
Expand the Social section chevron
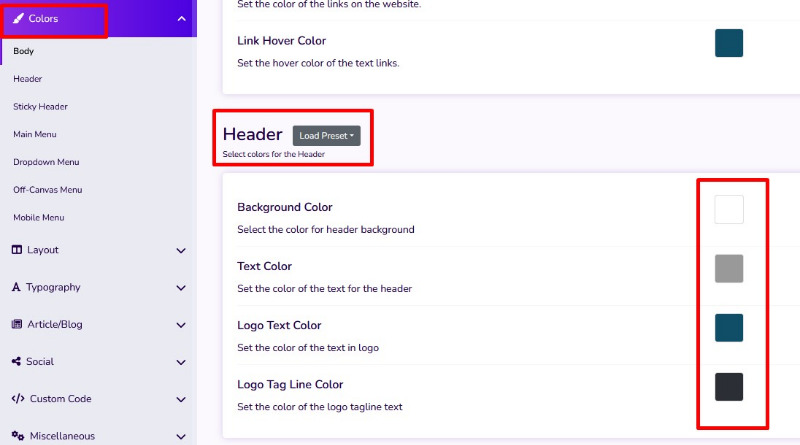click(x=181, y=362)
